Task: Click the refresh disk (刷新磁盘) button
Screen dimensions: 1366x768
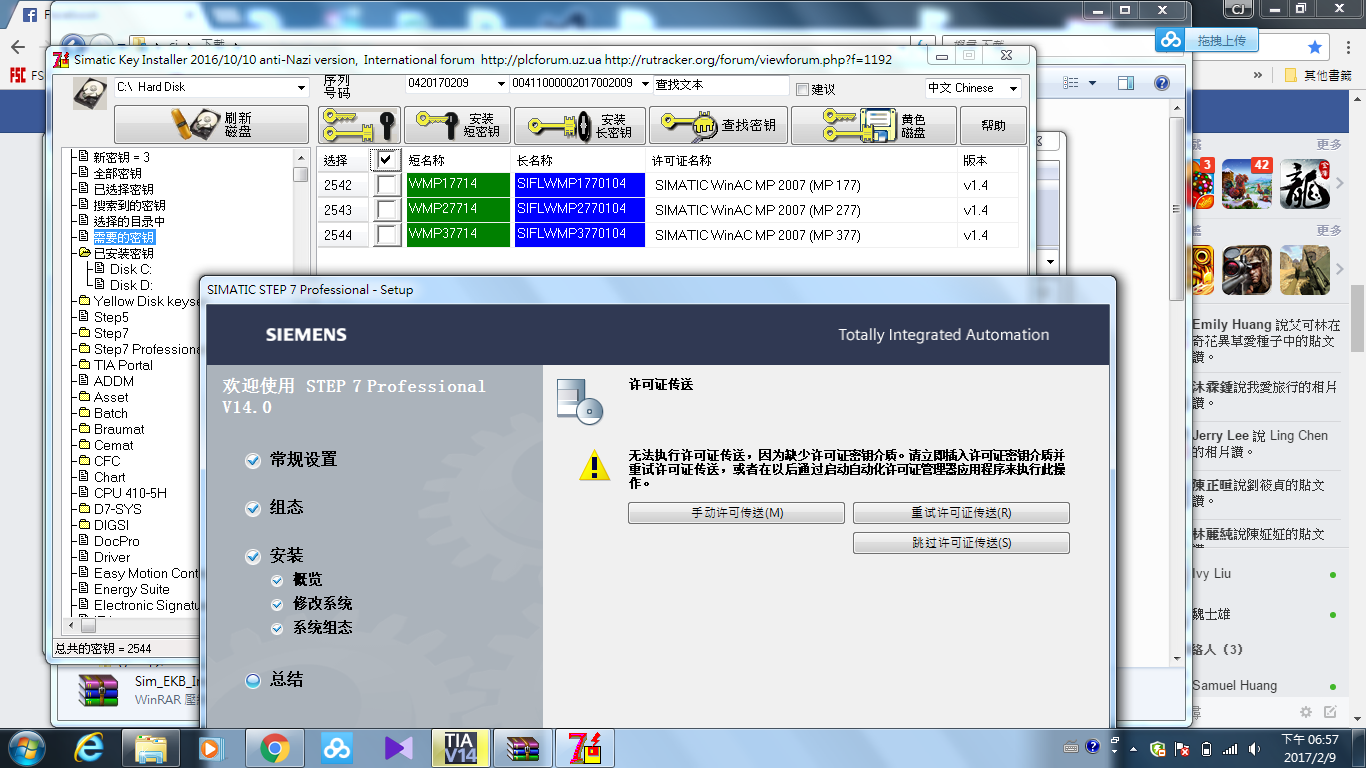Action: tap(211, 125)
